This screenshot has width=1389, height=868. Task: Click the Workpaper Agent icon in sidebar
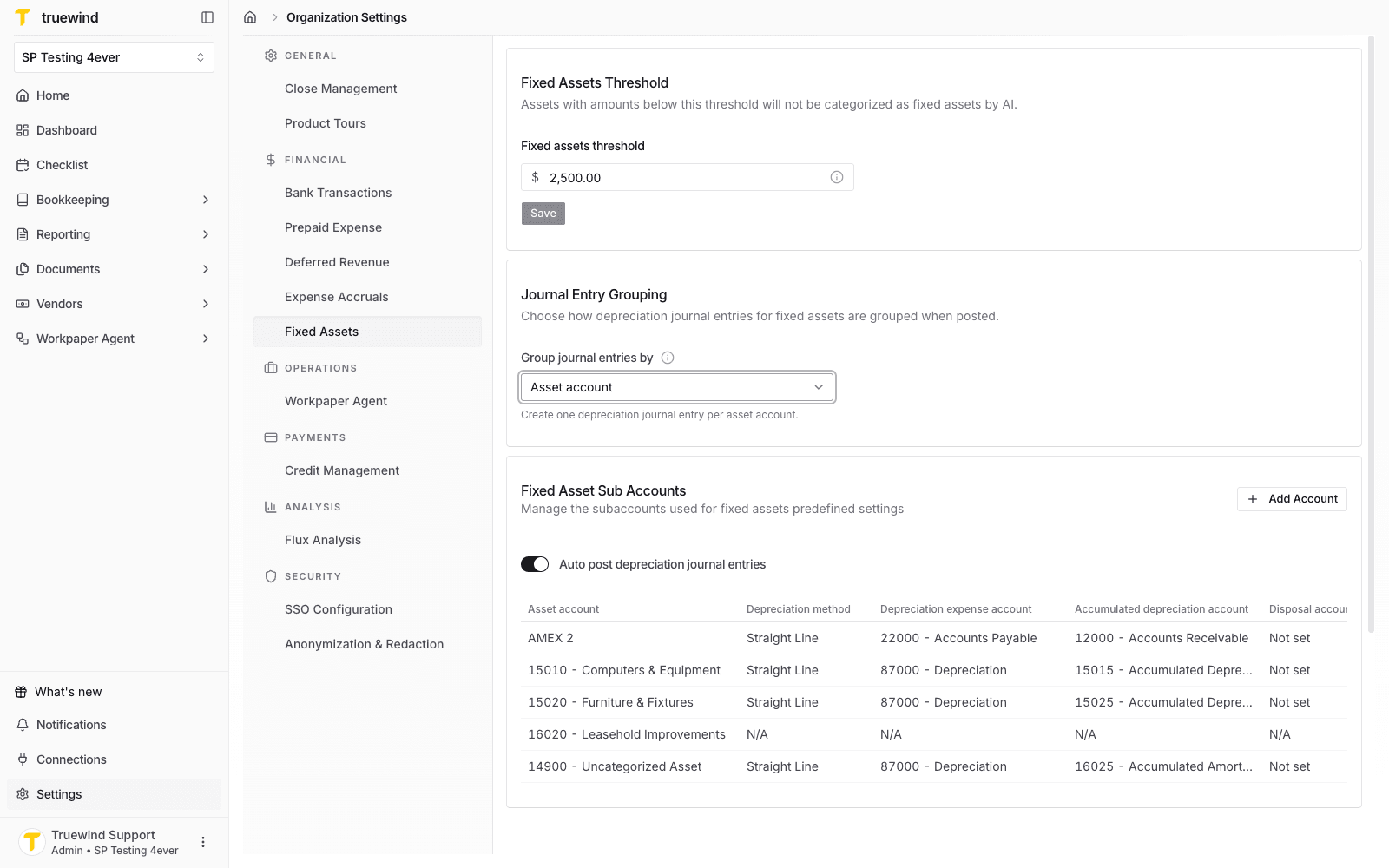[23, 339]
